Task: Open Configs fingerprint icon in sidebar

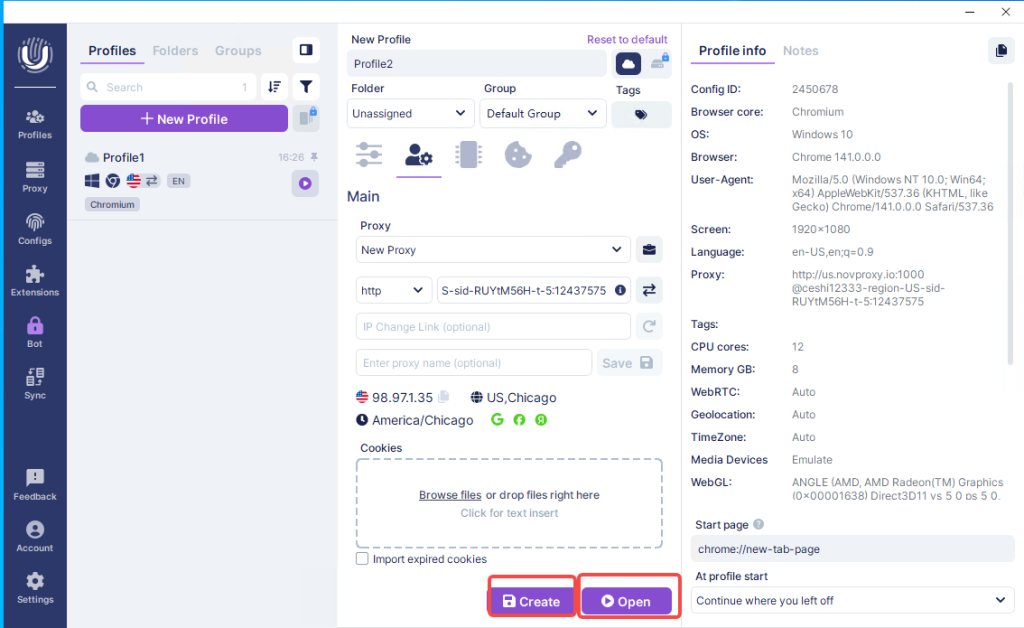Action: pyautogui.click(x=35, y=228)
